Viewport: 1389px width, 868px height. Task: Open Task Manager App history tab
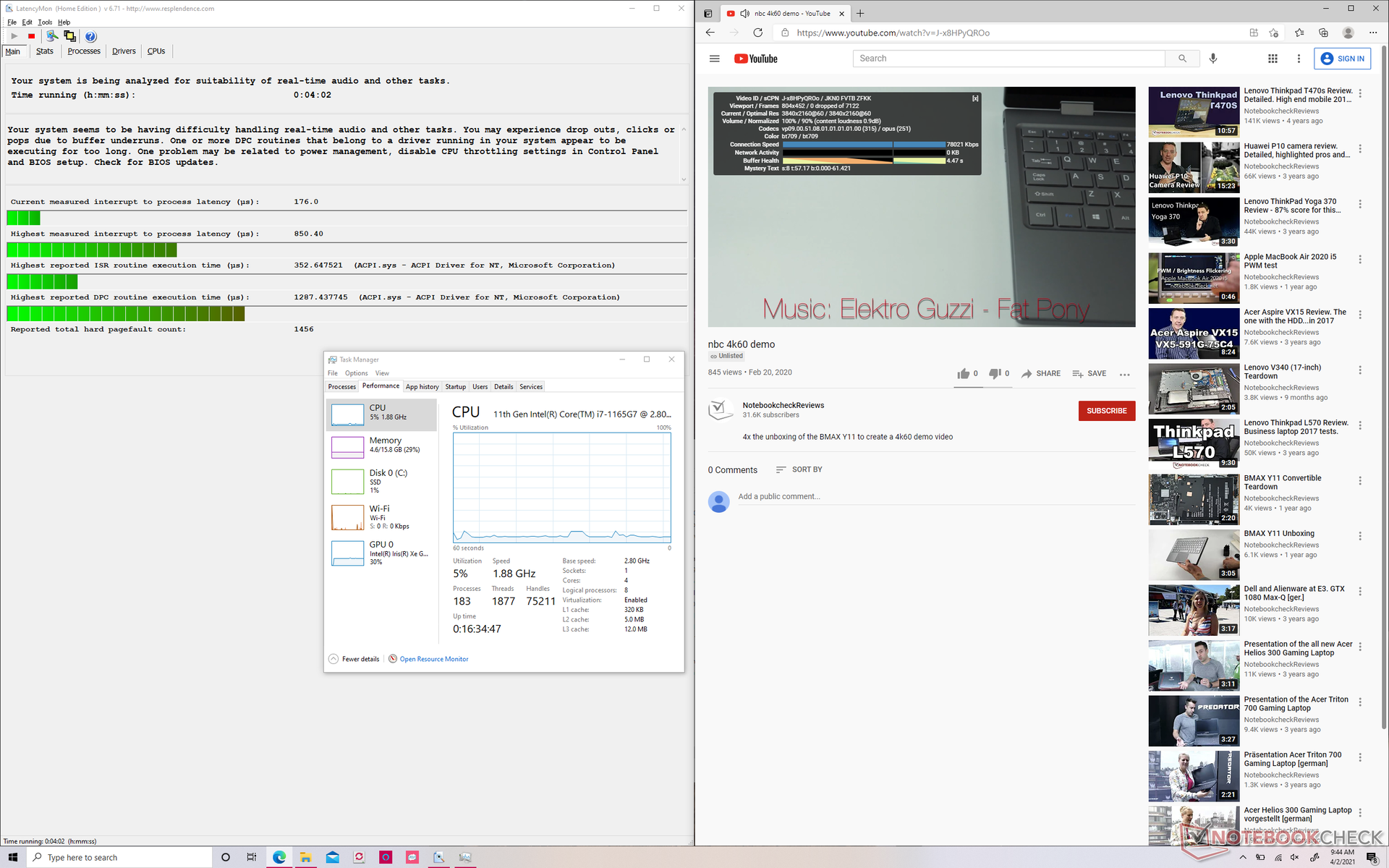(422, 387)
